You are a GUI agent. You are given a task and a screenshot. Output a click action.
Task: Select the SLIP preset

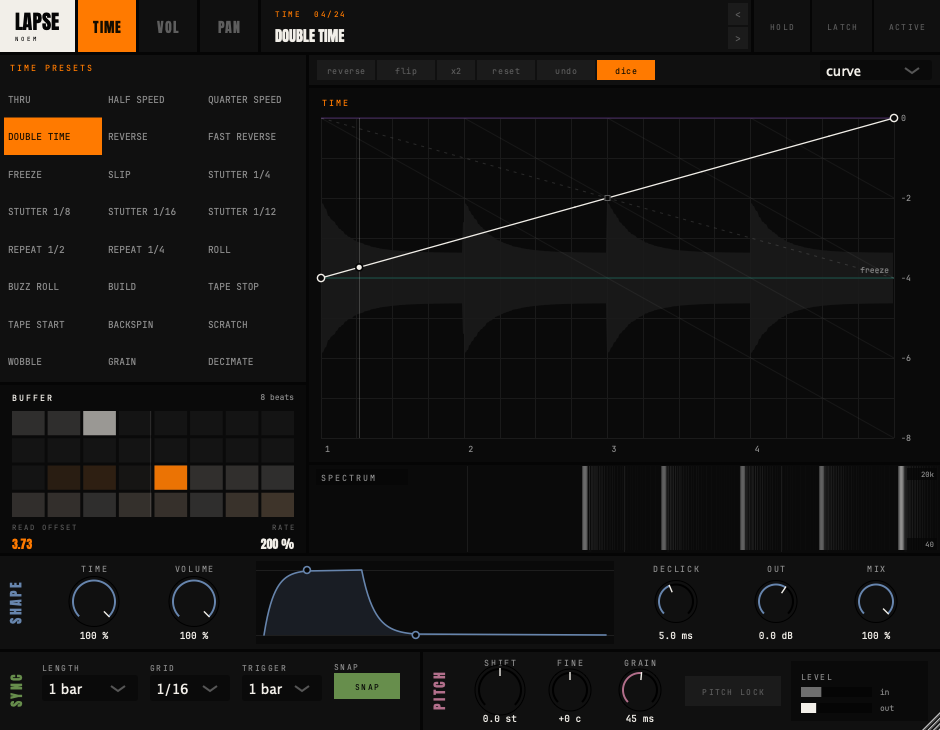coord(153,174)
